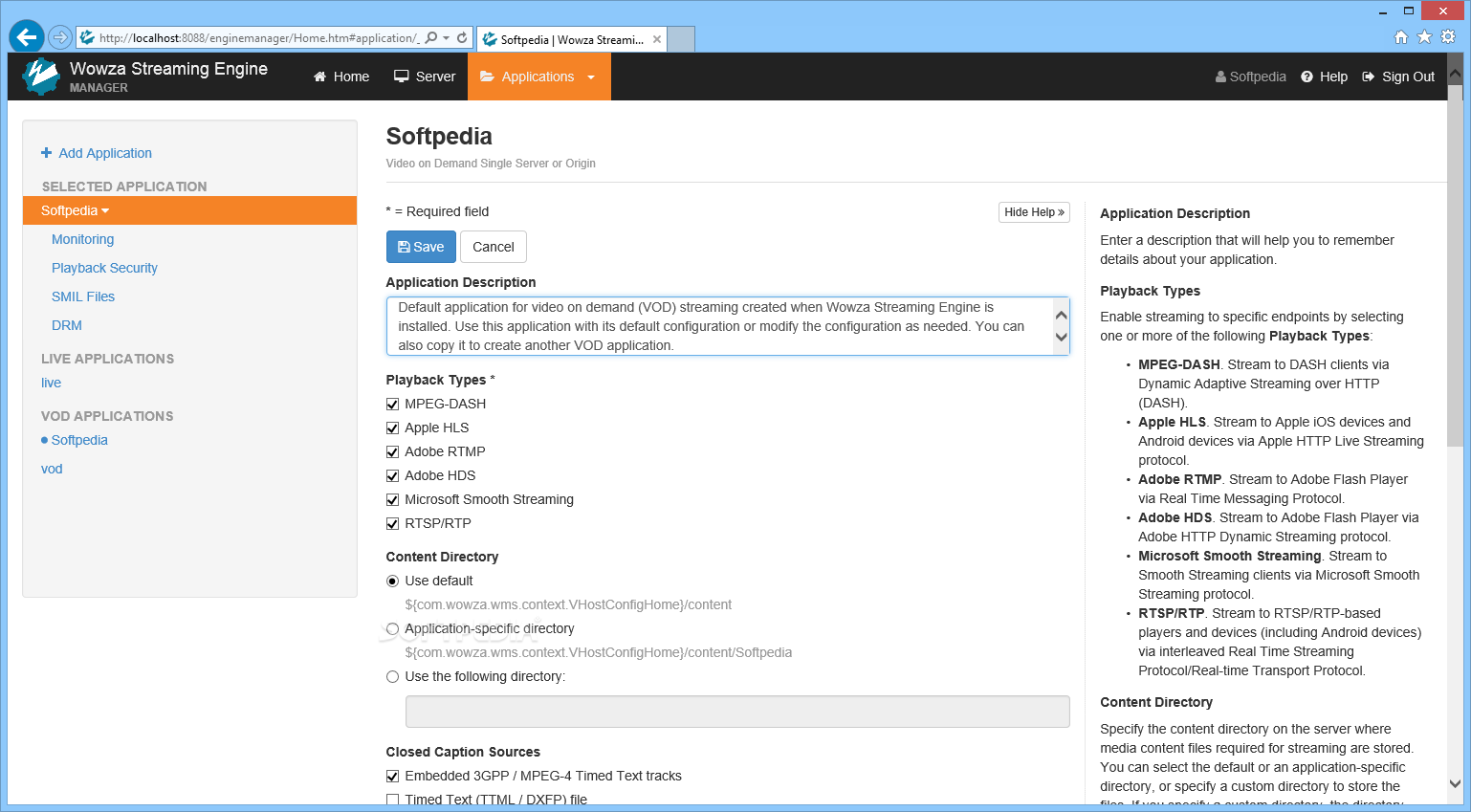Select Use the following directory option
Viewport: 1471px width, 812px height.
[392, 676]
